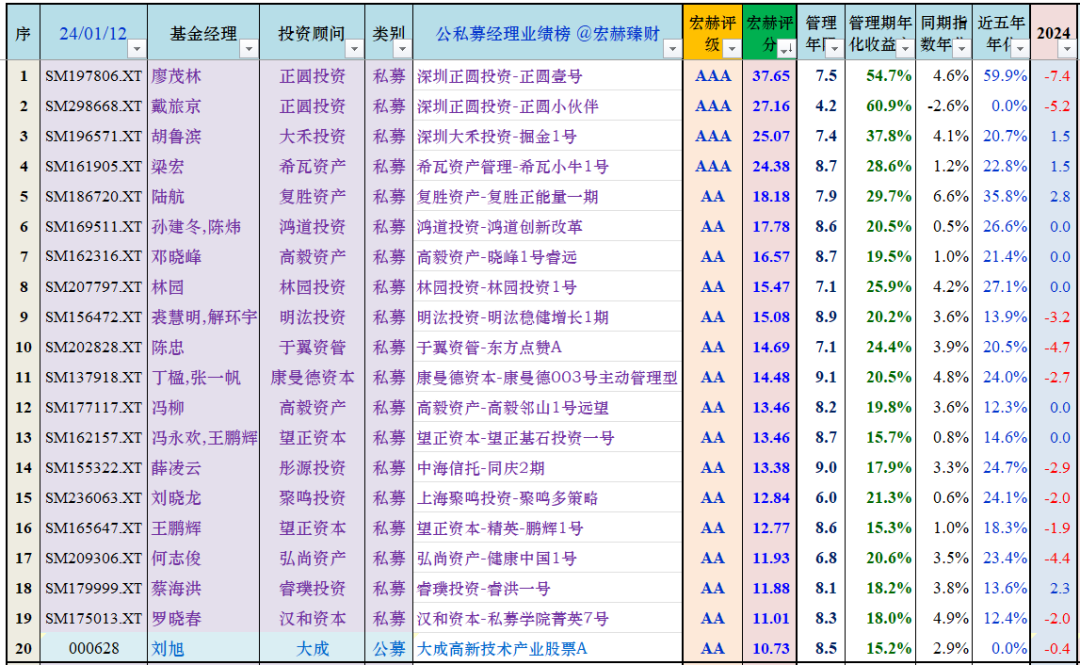Open the 宏赫评级 column filter dropdown
Viewport: 1080px width, 665px height.
point(731,49)
